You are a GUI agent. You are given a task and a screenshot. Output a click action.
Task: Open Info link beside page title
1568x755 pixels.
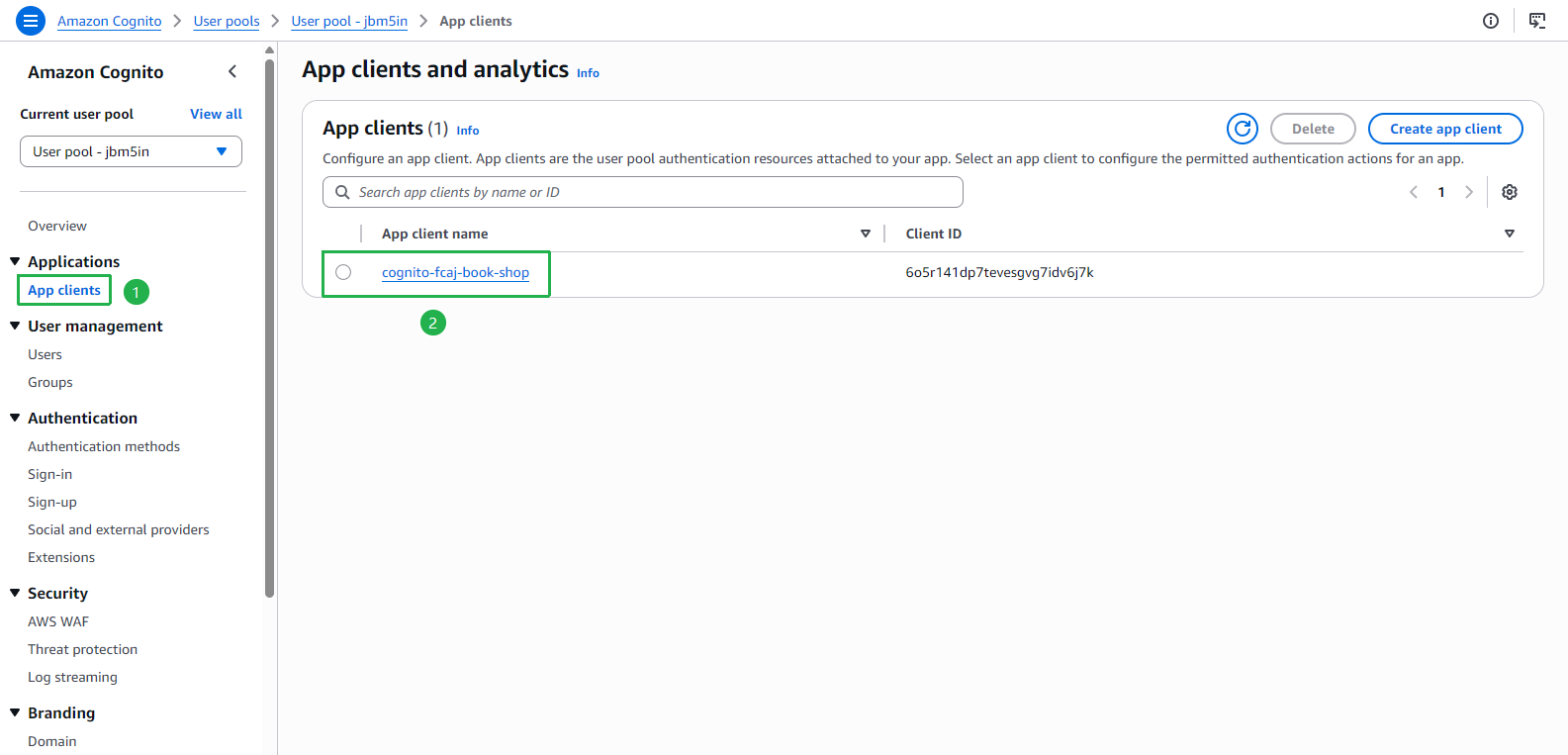588,73
